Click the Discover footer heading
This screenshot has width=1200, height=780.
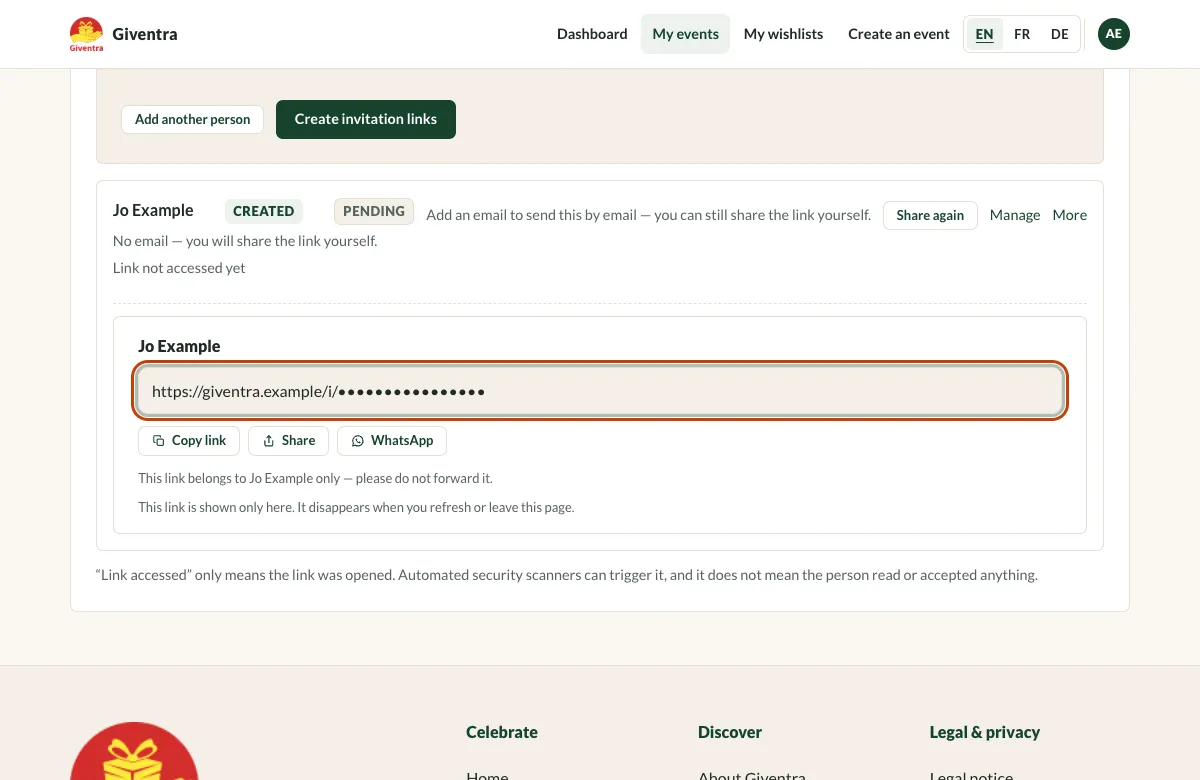coord(730,732)
